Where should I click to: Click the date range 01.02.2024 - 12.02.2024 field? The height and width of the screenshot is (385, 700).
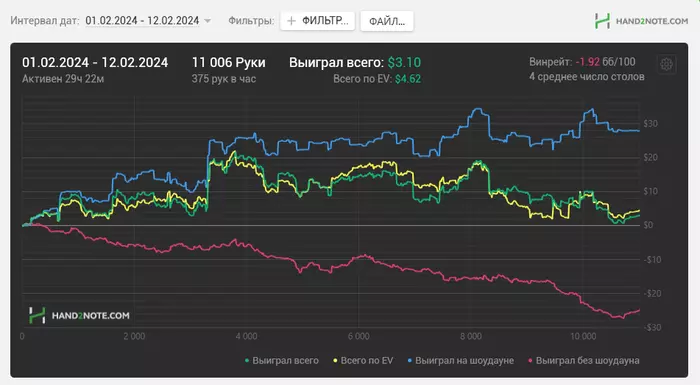pyautogui.click(x=142, y=21)
